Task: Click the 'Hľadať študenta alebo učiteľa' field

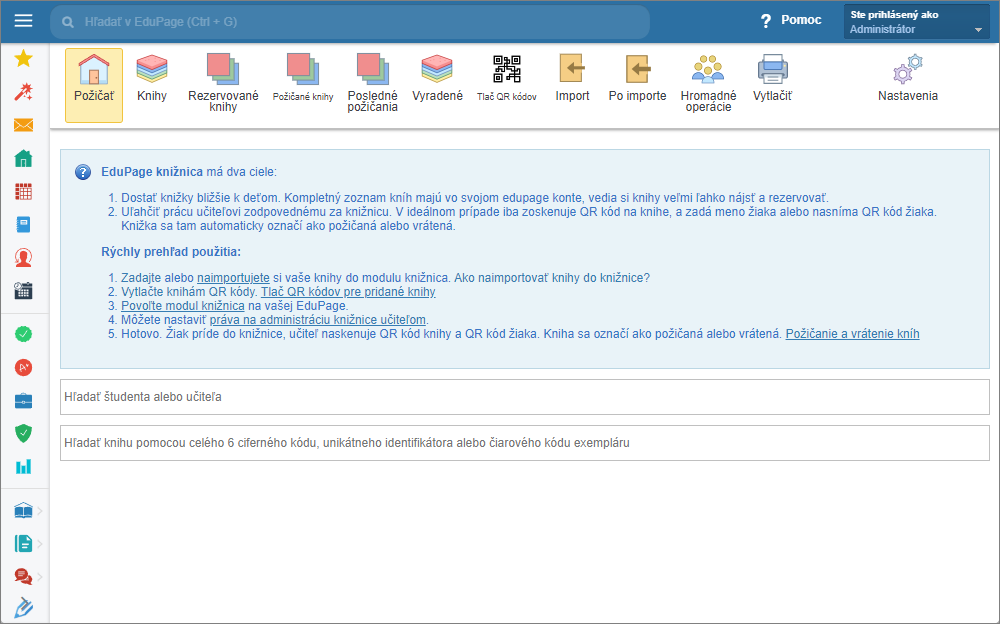Action: 524,397
